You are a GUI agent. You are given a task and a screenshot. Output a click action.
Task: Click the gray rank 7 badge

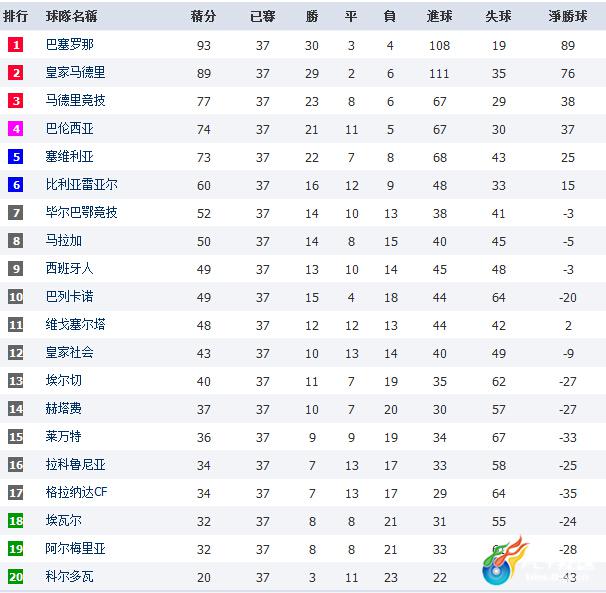pos(15,213)
